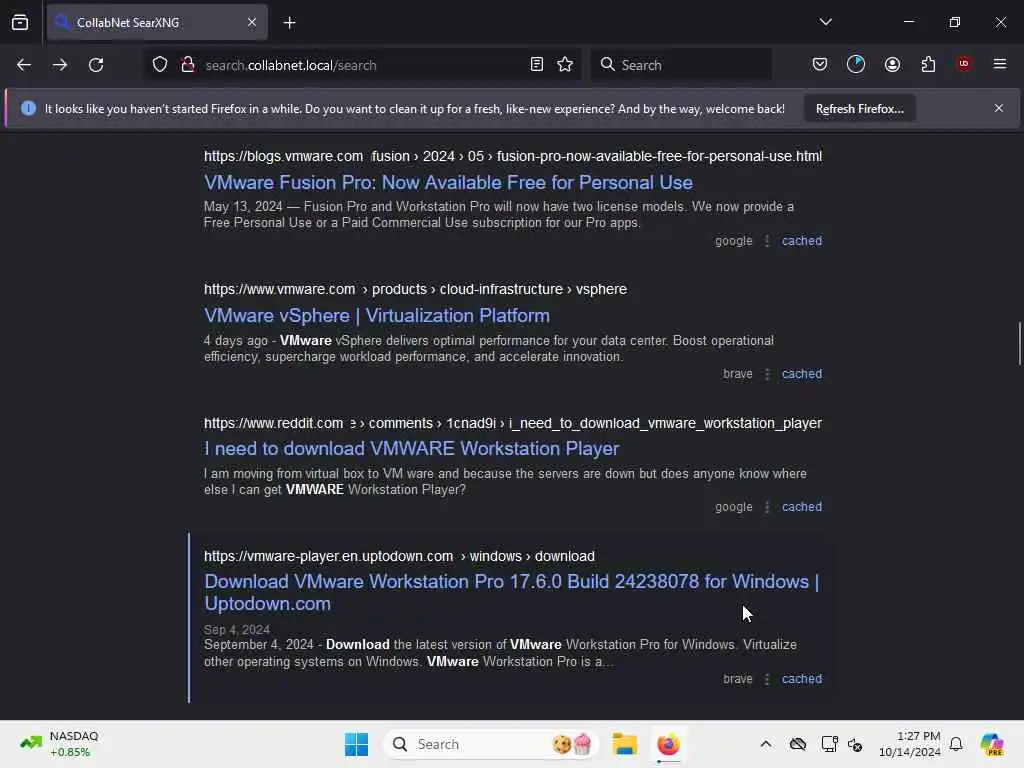Viewport: 1024px width, 768px height.
Task: Expand the list all tabs chevron
Action: coord(825,22)
